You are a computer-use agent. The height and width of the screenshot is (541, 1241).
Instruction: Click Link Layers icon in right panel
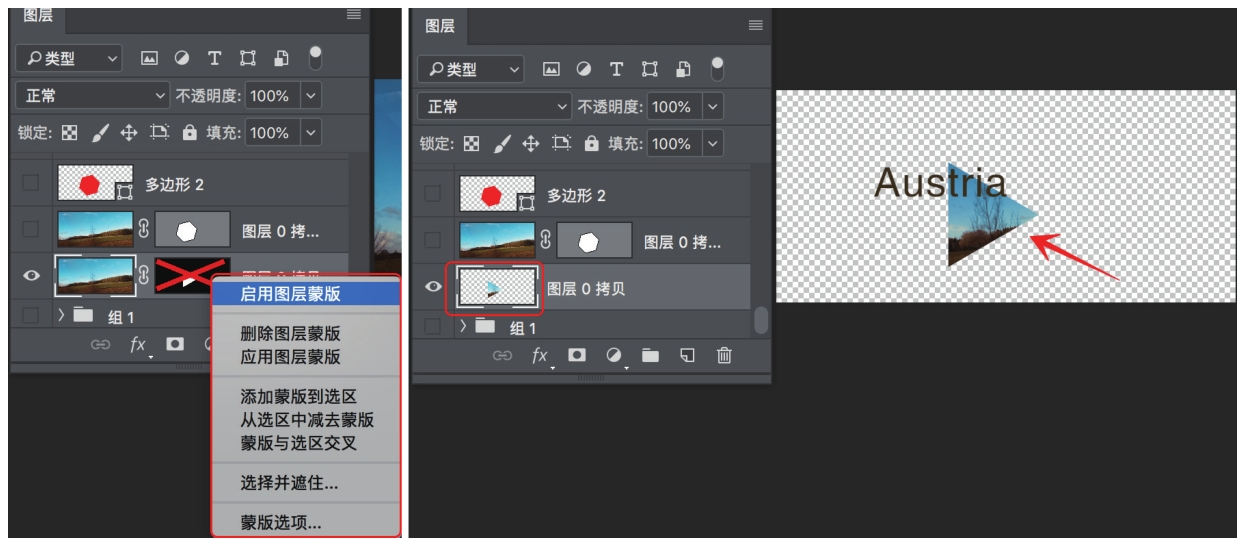click(x=501, y=356)
